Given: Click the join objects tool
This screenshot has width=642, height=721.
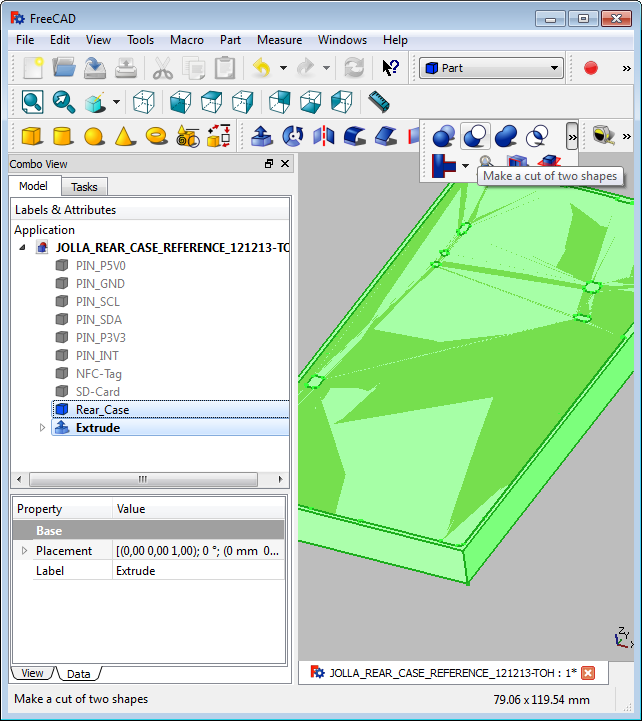Looking at the screenshot, I should [444, 166].
